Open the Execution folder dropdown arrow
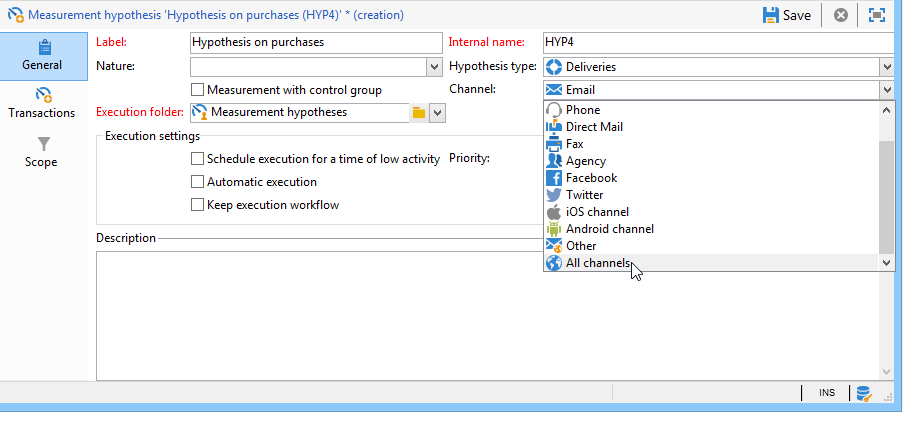Screen dimensions: 923x432 point(437,112)
